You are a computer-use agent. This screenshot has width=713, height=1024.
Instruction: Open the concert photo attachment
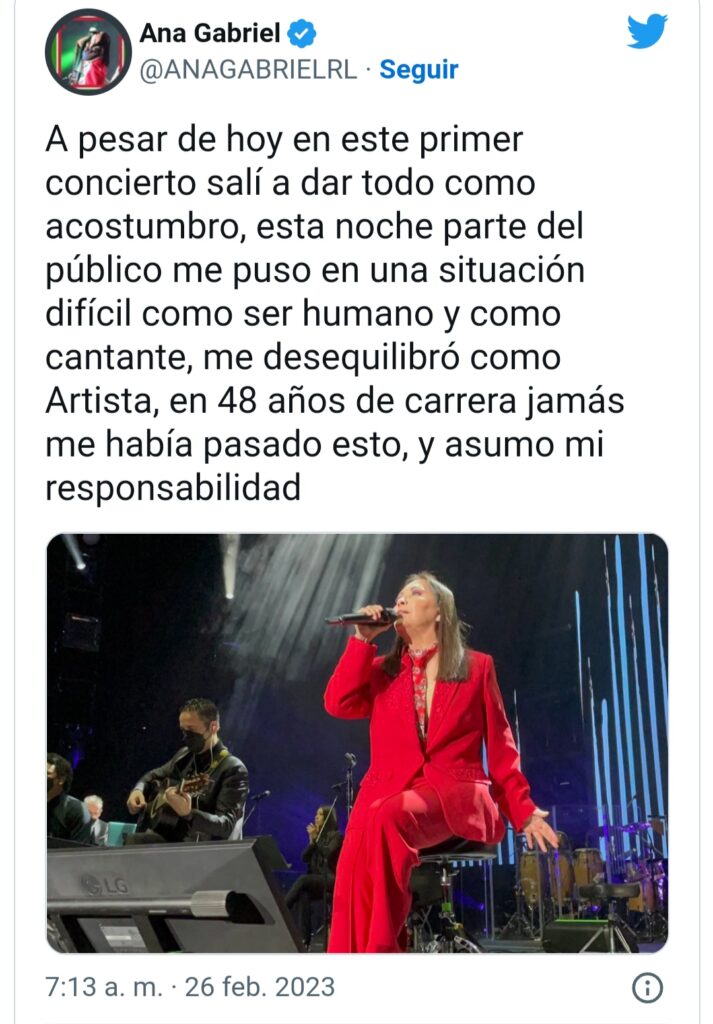357,743
